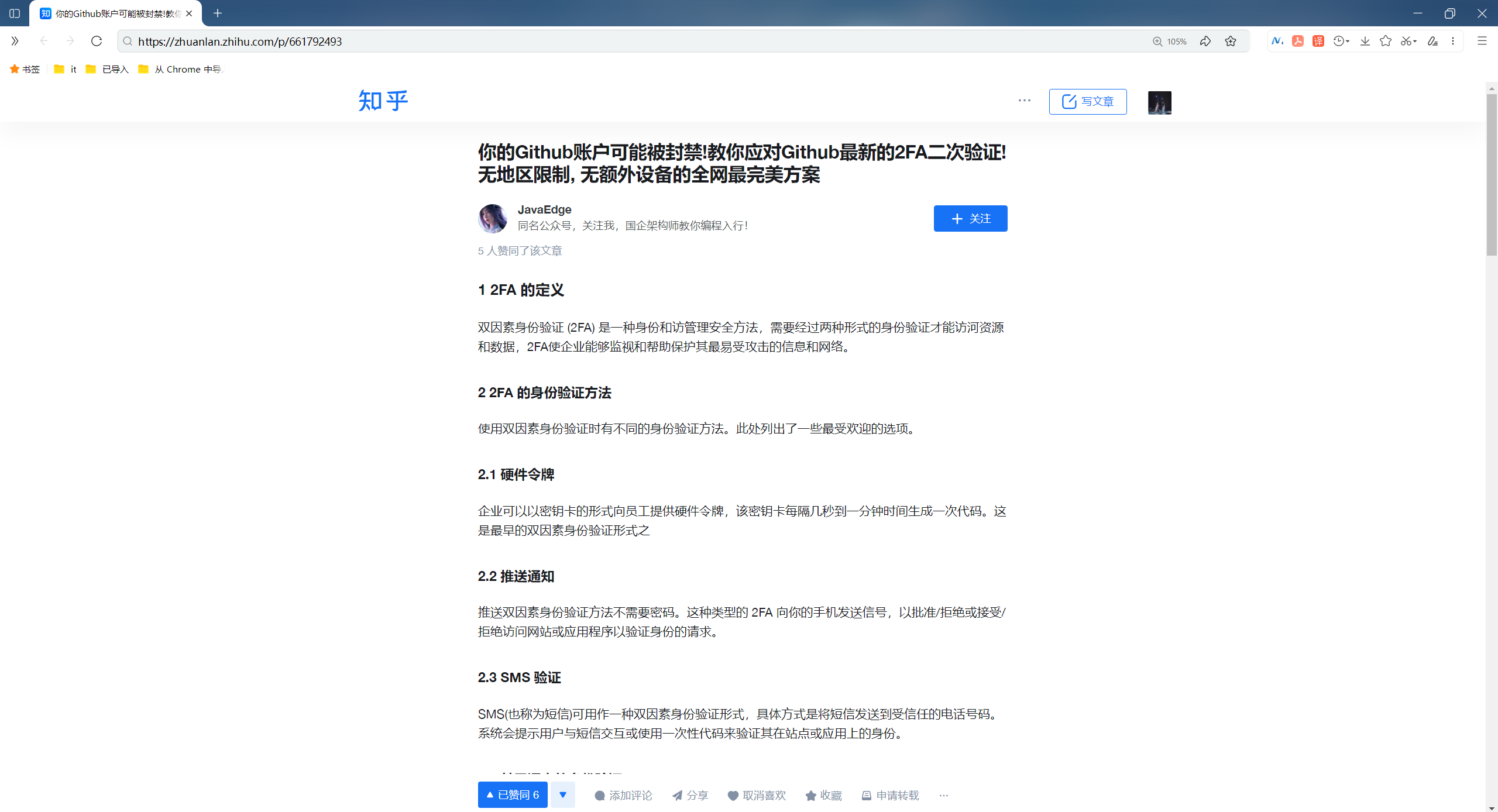Click the pen annotate icon

[x=1432, y=41]
